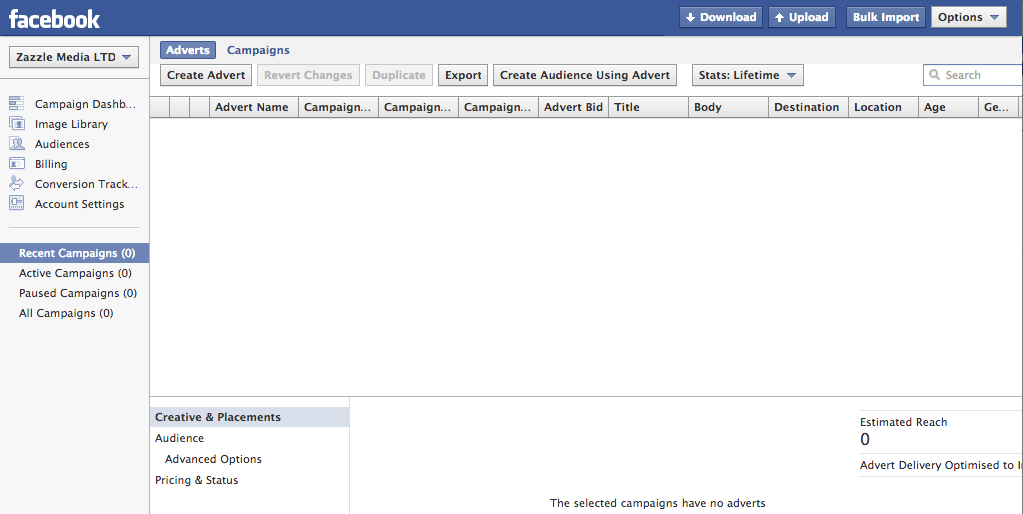This screenshot has width=1023, height=514.
Task: Click the Billing sidebar icon
Action: (16, 164)
